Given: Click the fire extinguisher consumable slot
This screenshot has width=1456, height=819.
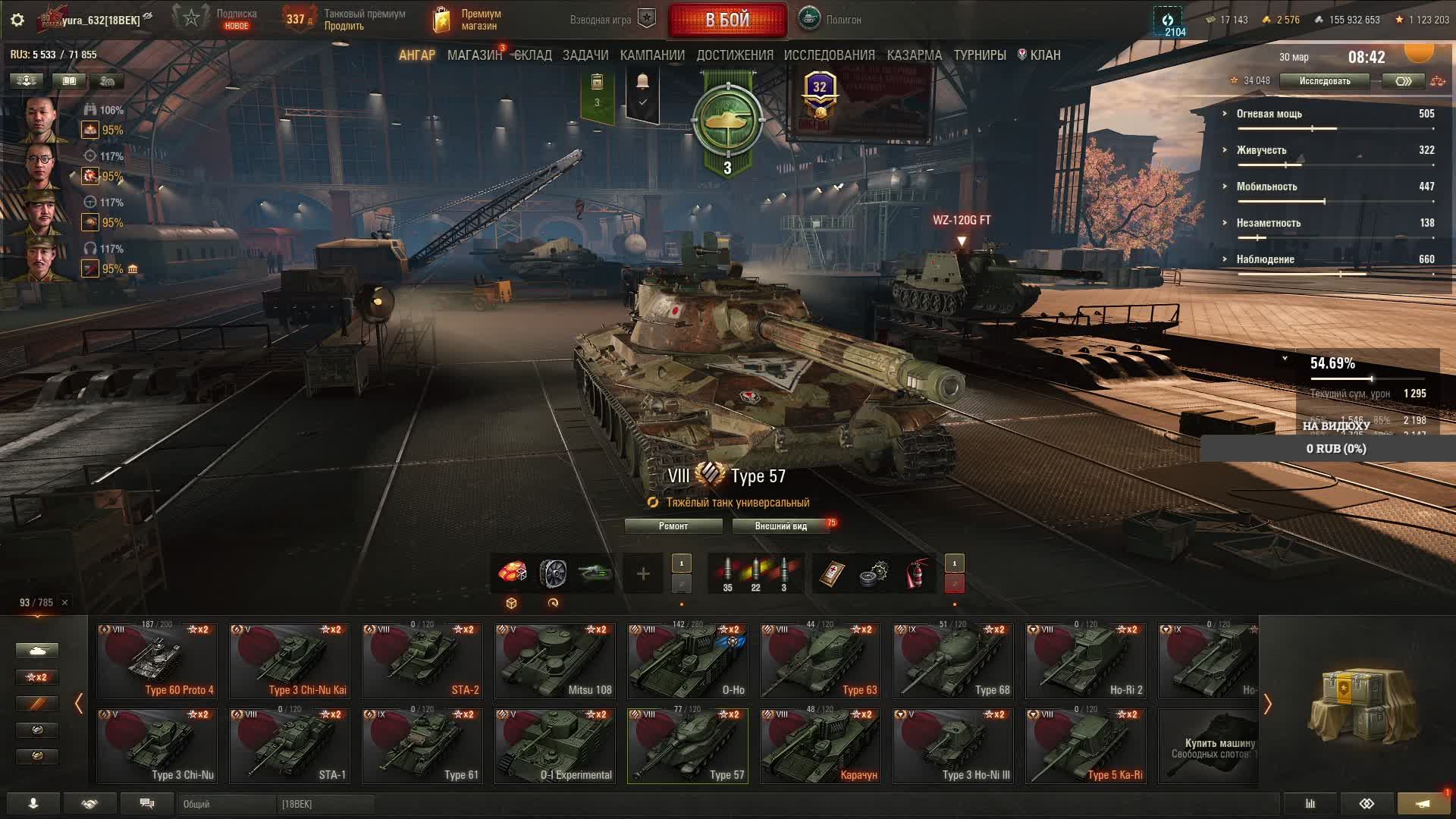Looking at the screenshot, I should [916, 574].
